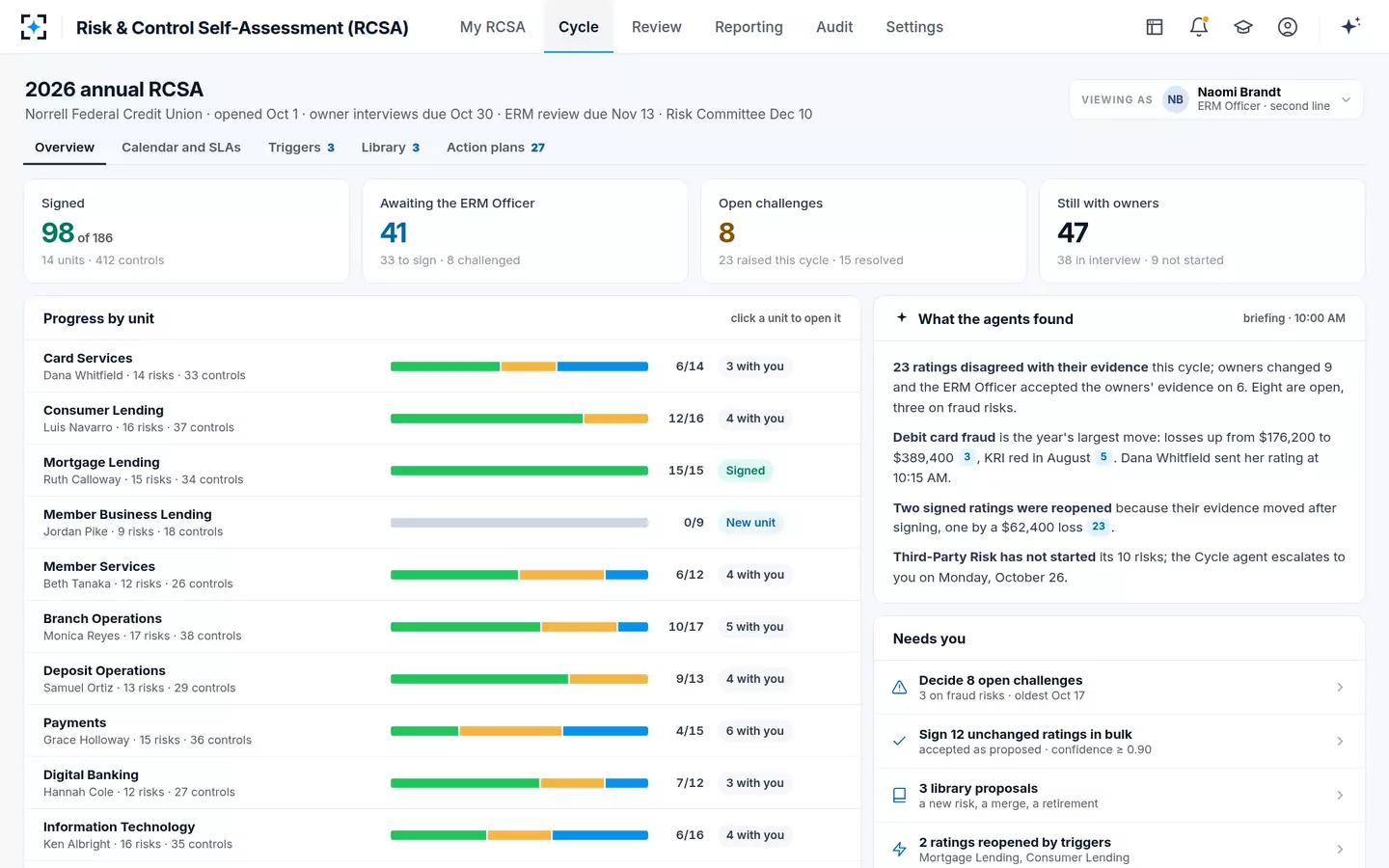
Task: Switch to the My RCSA tab
Action: pos(493,27)
